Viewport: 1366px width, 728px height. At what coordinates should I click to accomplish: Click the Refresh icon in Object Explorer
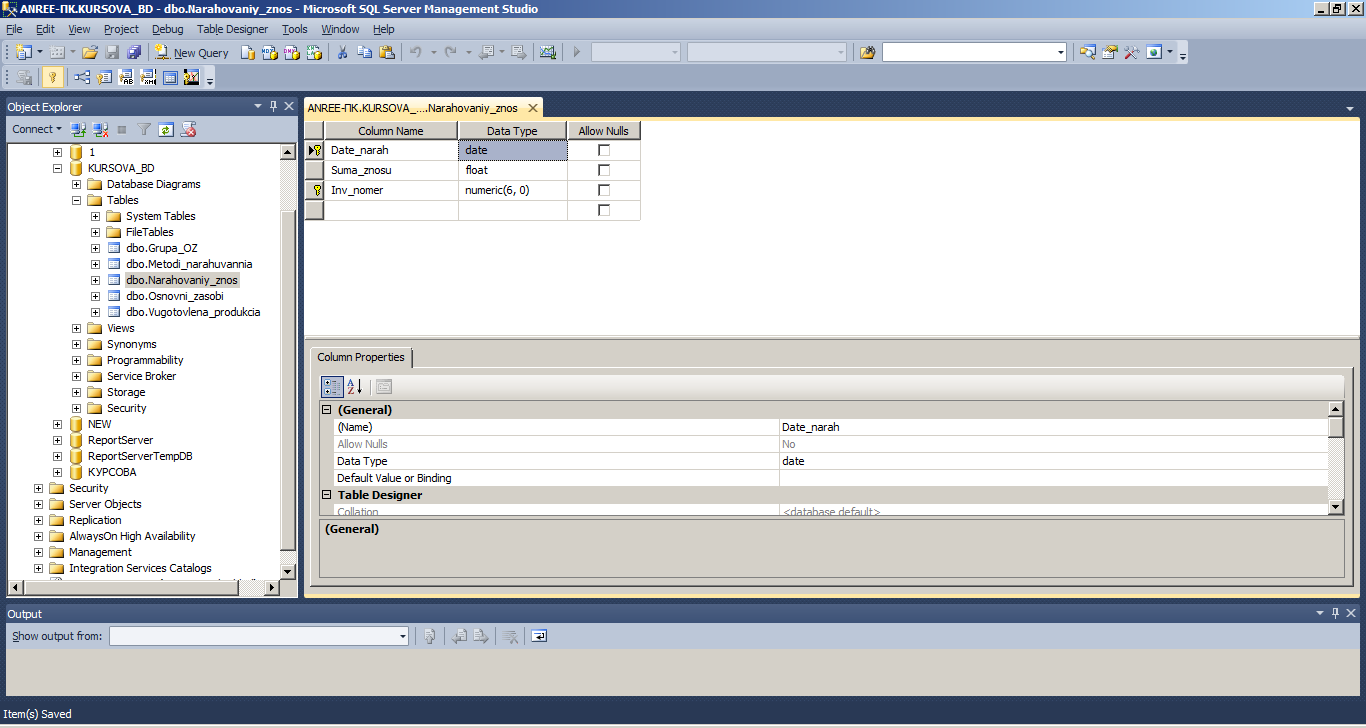click(x=166, y=129)
